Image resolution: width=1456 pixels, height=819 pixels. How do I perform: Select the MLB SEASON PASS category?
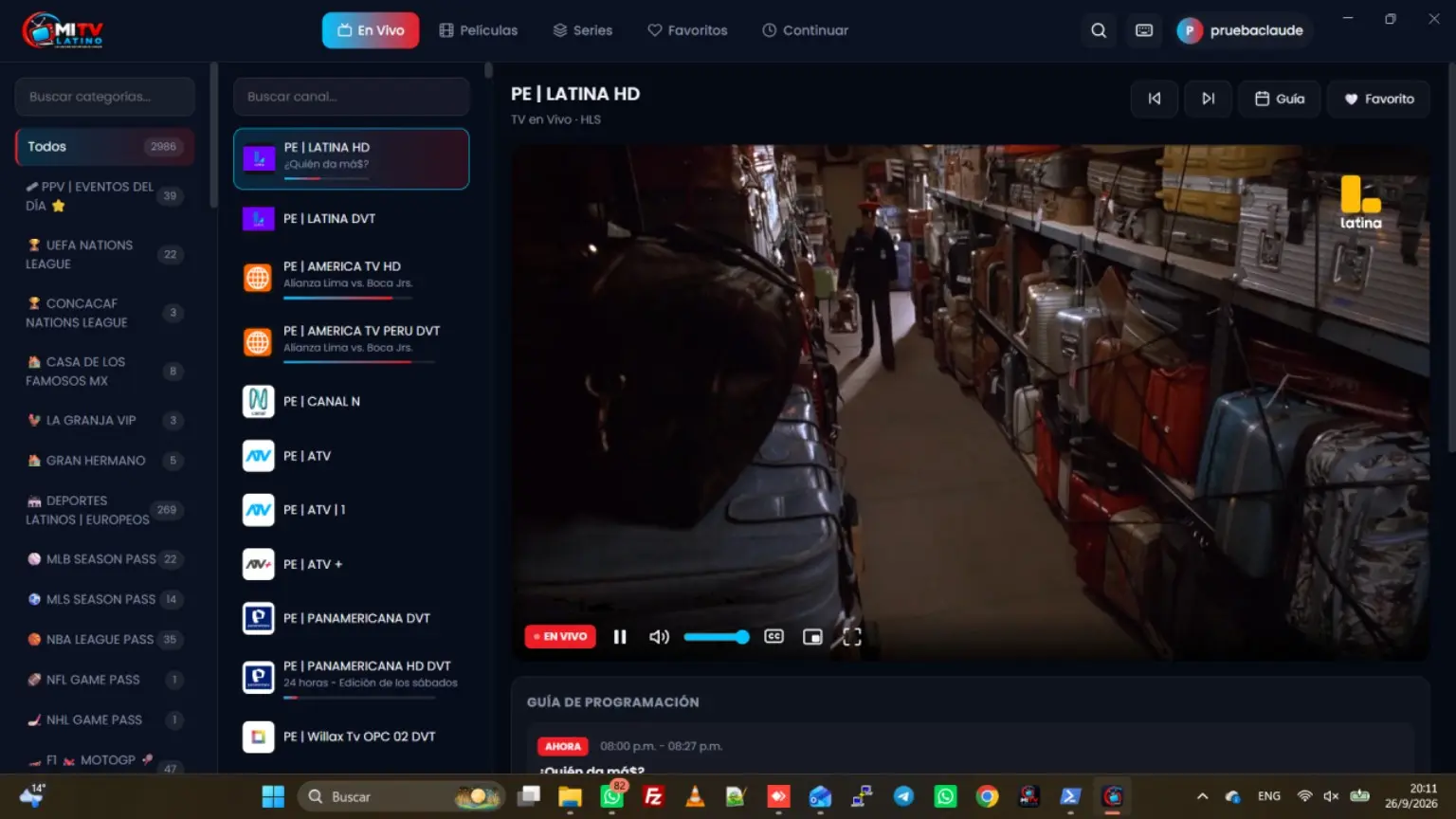tap(105, 559)
